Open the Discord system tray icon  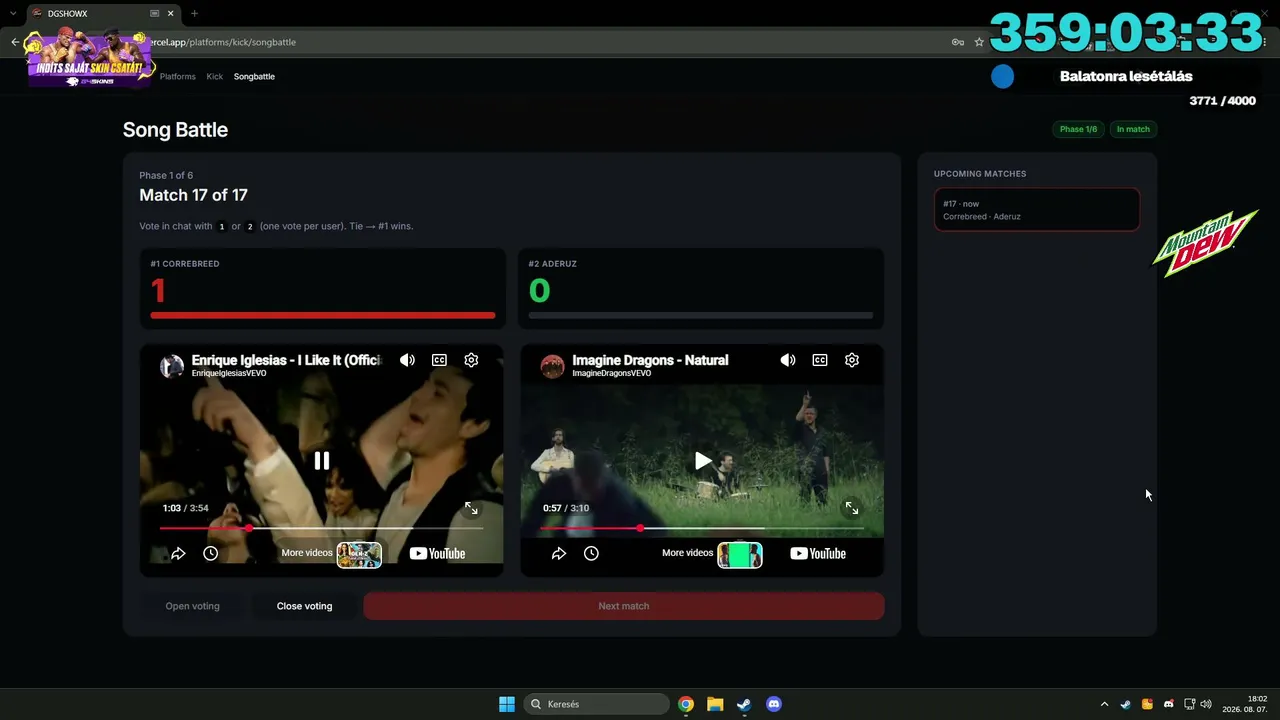point(1168,704)
